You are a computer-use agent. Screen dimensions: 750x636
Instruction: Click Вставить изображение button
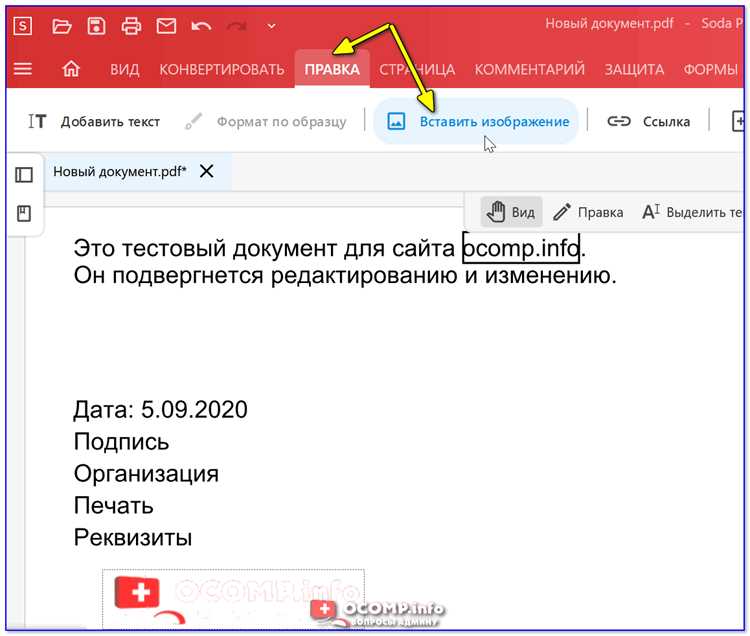pos(476,121)
